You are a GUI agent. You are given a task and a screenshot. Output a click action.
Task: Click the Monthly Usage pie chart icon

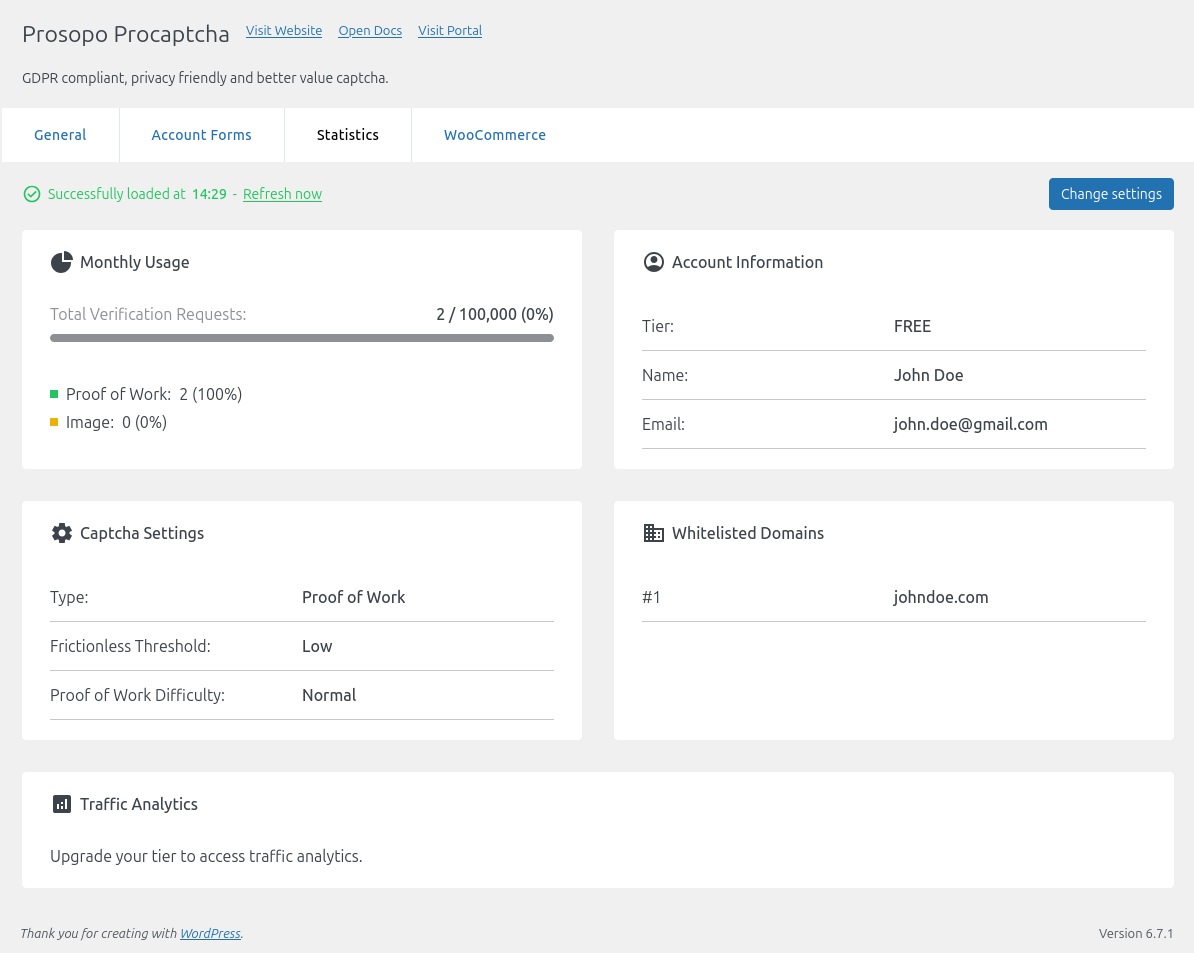tap(61, 262)
